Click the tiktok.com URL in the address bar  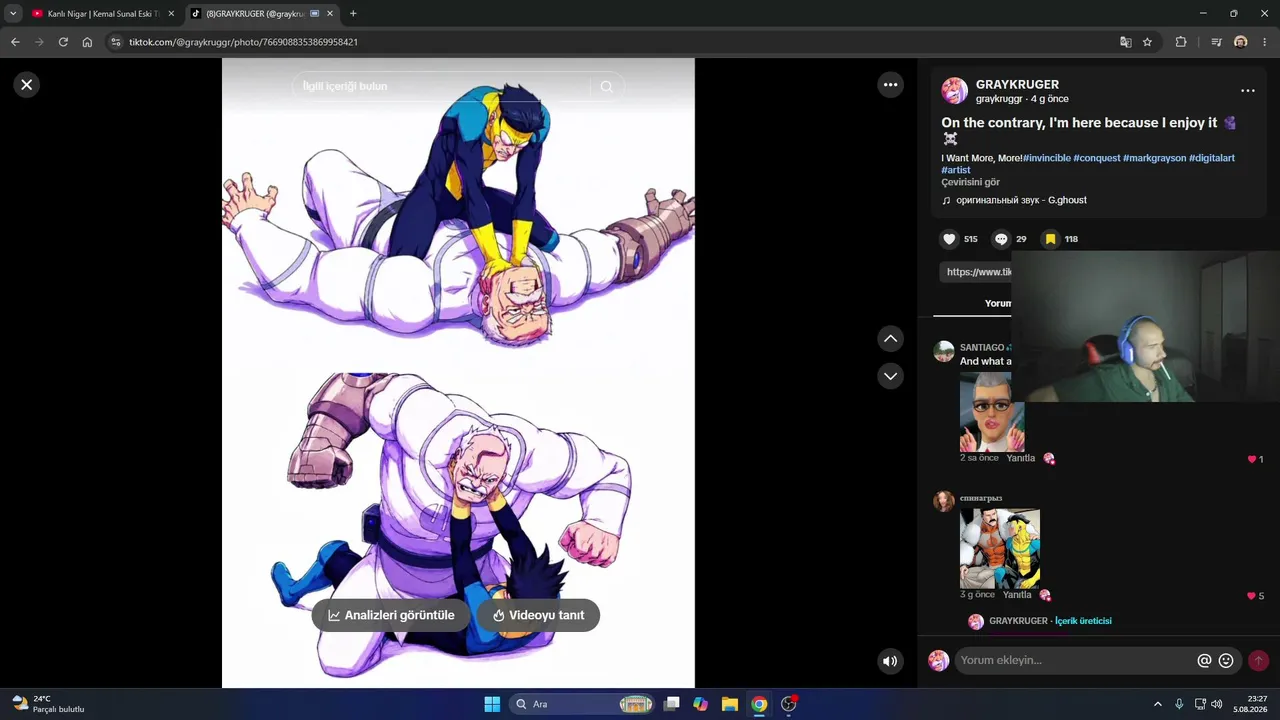click(x=243, y=42)
